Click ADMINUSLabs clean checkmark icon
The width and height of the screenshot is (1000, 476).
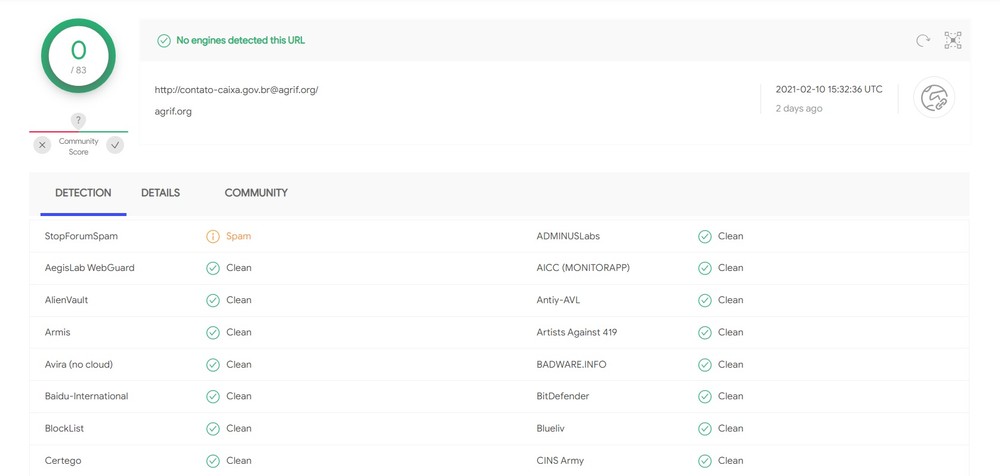[704, 236]
